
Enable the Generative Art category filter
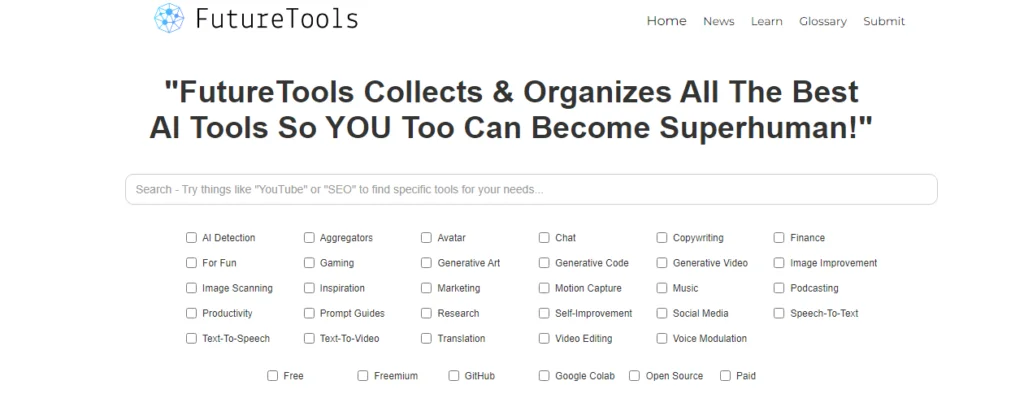tap(426, 263)
